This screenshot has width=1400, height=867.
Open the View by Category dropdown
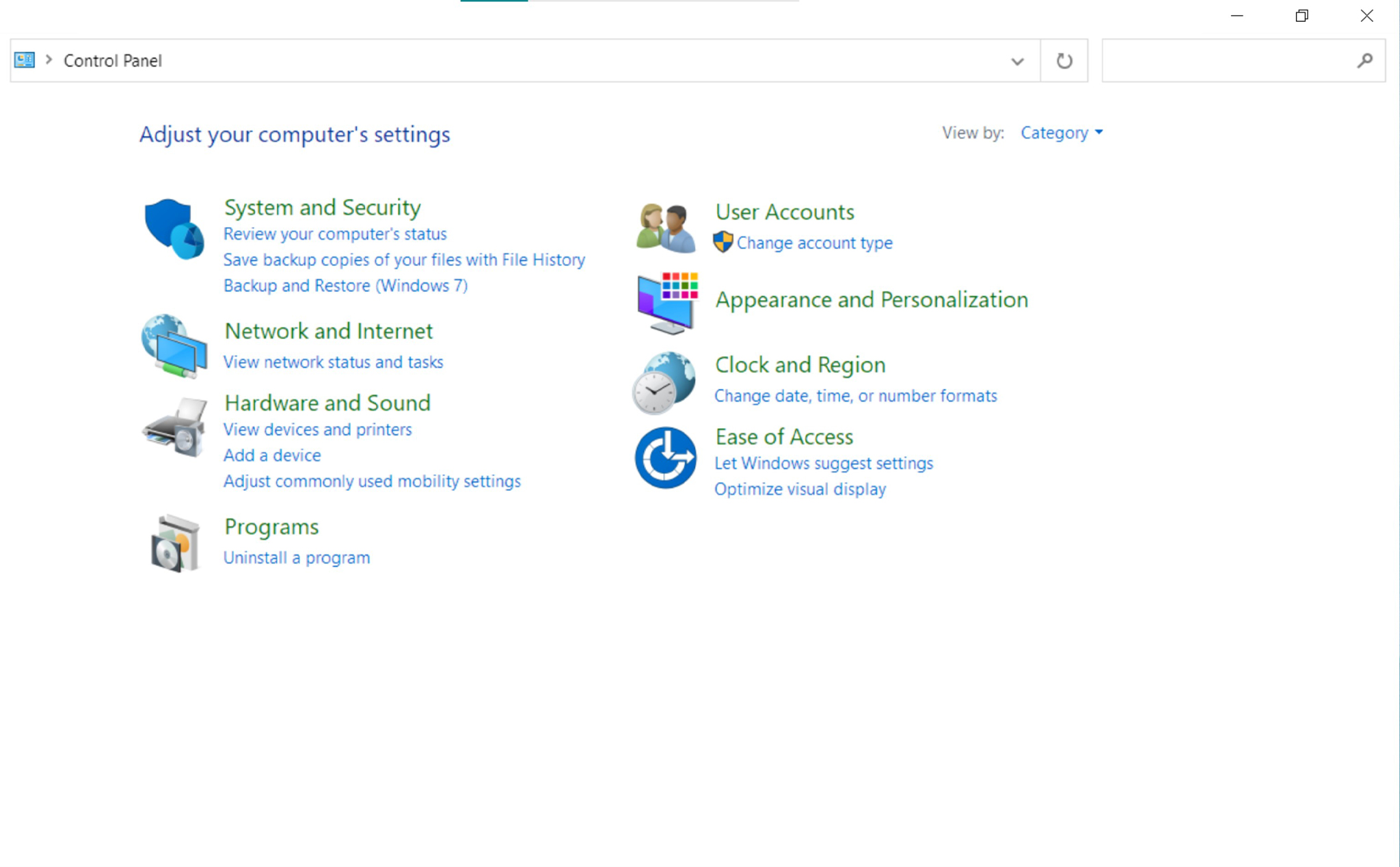click(x=1062, y=133)
